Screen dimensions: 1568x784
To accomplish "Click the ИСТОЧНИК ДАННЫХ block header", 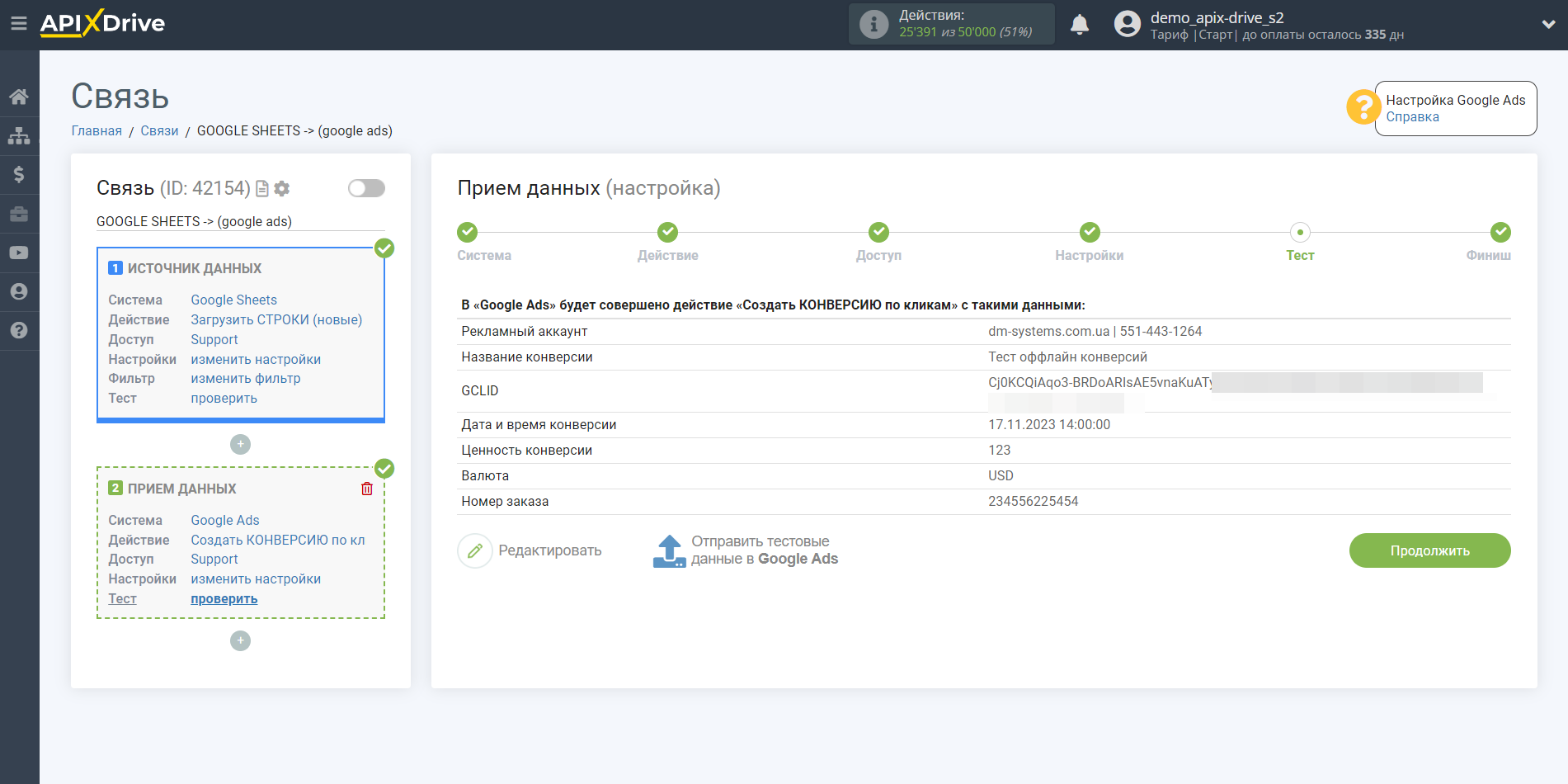I will [x=194, y=268].
